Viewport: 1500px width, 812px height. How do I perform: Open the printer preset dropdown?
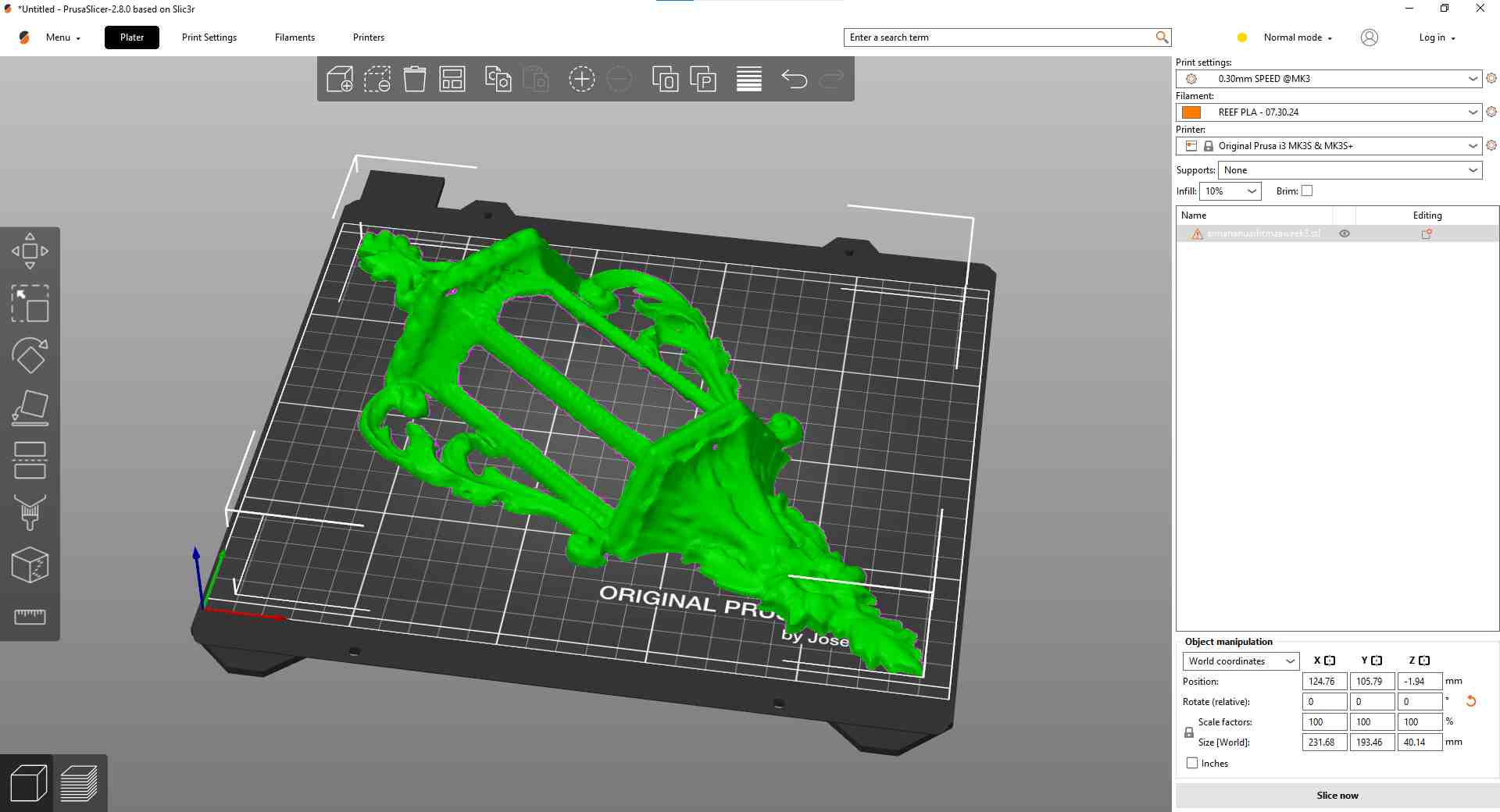pyautogui.click(x=1328, y=145)
